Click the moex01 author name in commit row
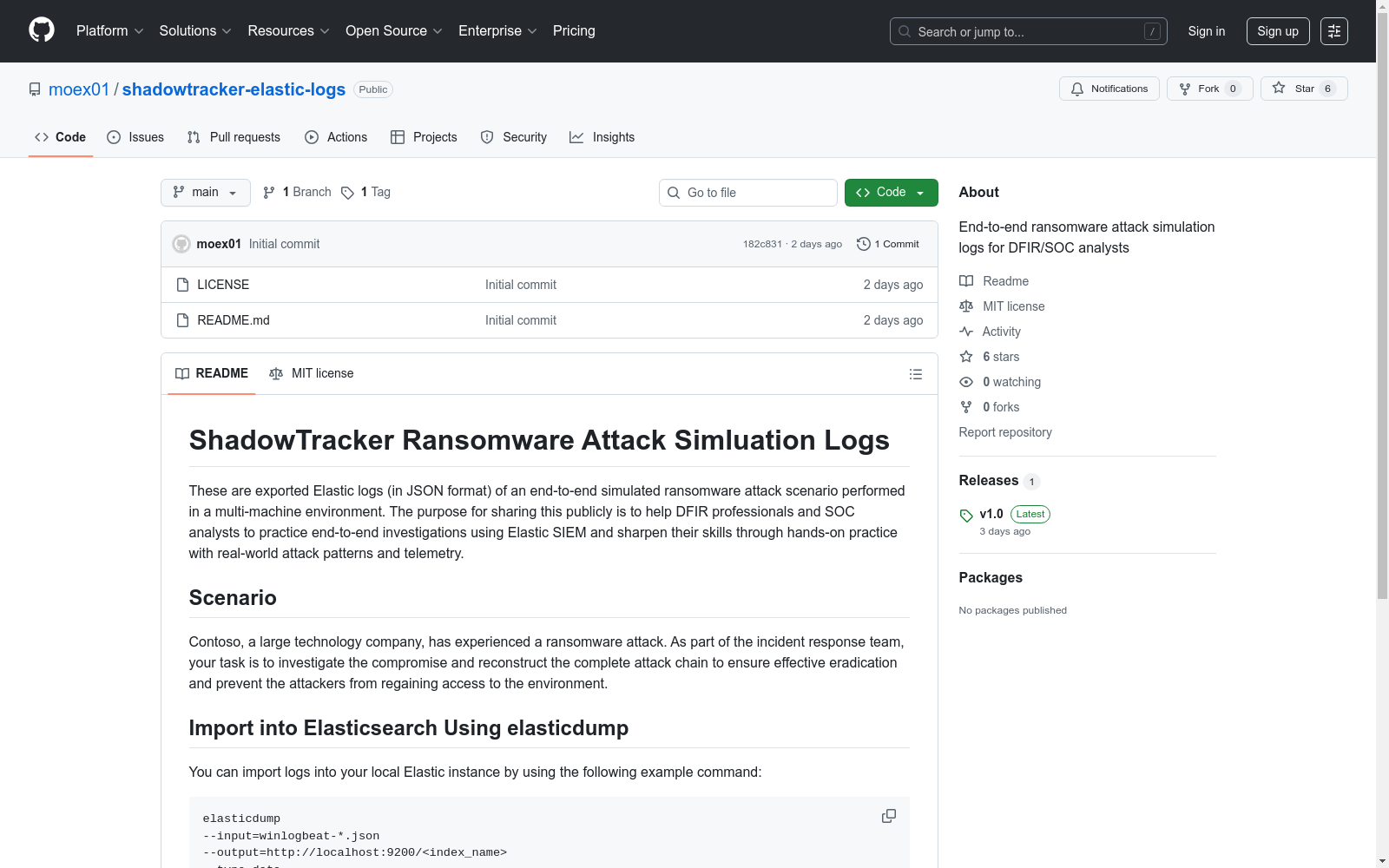Image resolution: width=1389 pixels, height=868 pixels. (x=219, y=244)
